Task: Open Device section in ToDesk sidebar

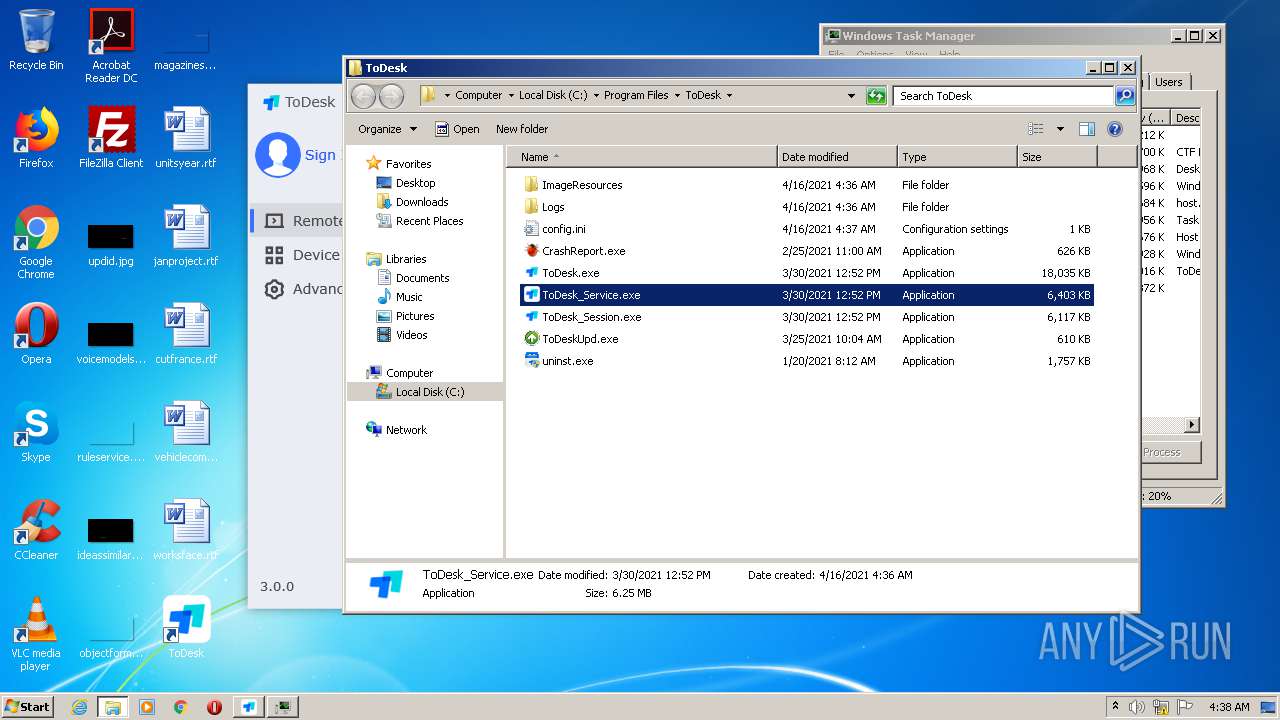Action: click(297, 255)
